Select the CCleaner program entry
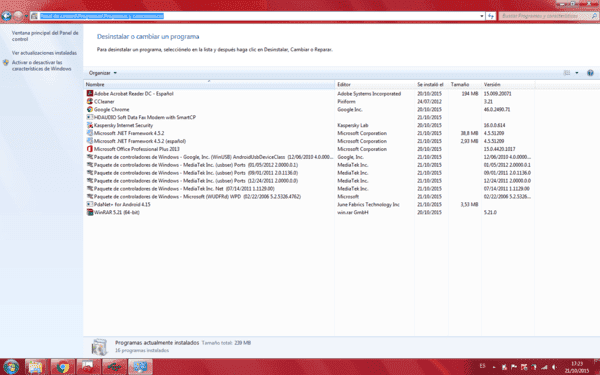The image size is (600, 375). click(x=104, y=101)
